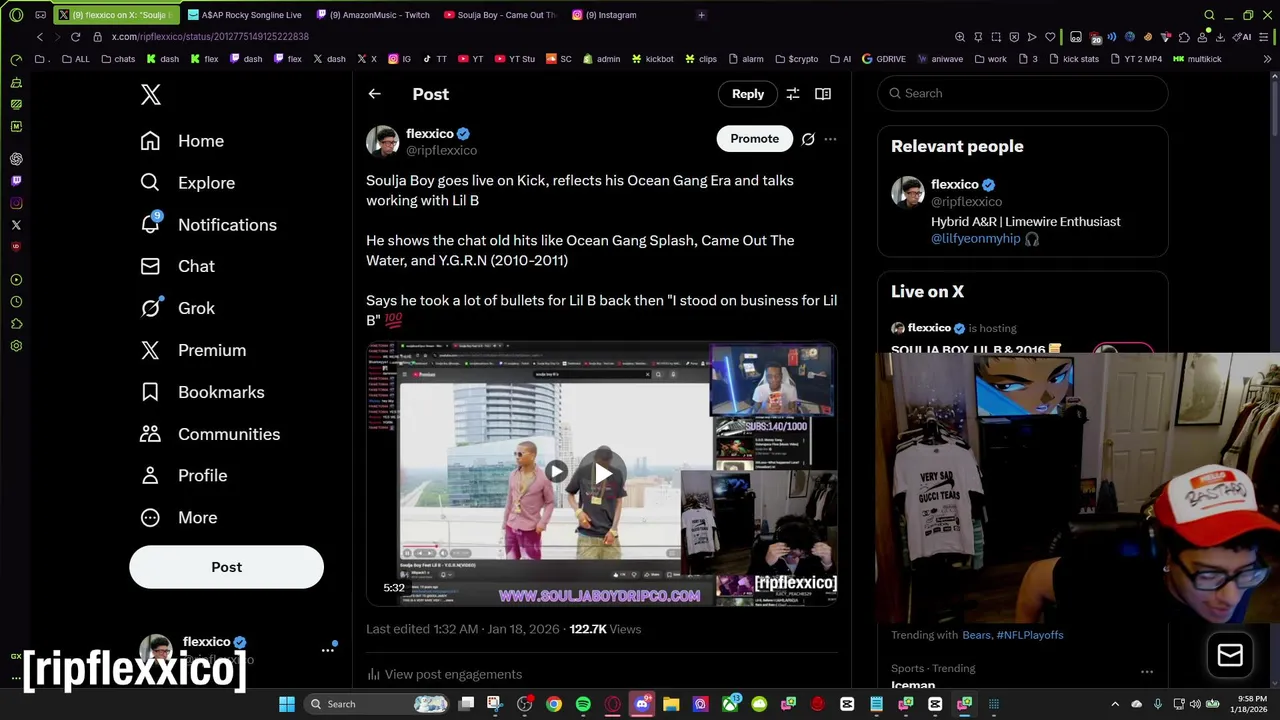Open Premium in the X sidebar

(x=193, y=350)
